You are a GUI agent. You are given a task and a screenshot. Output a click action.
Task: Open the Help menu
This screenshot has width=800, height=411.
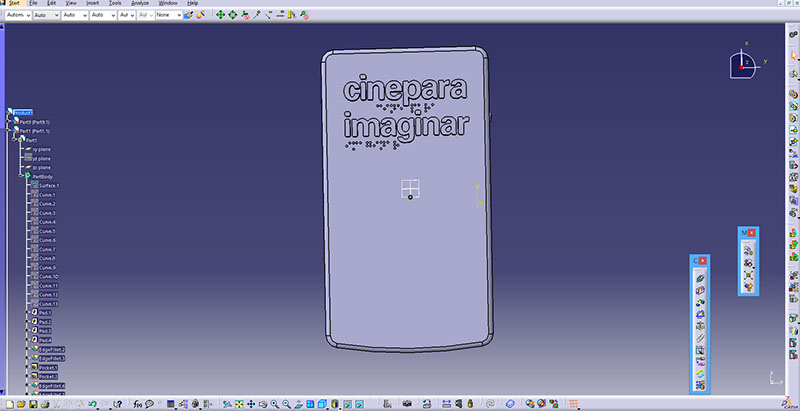point(192,3)
